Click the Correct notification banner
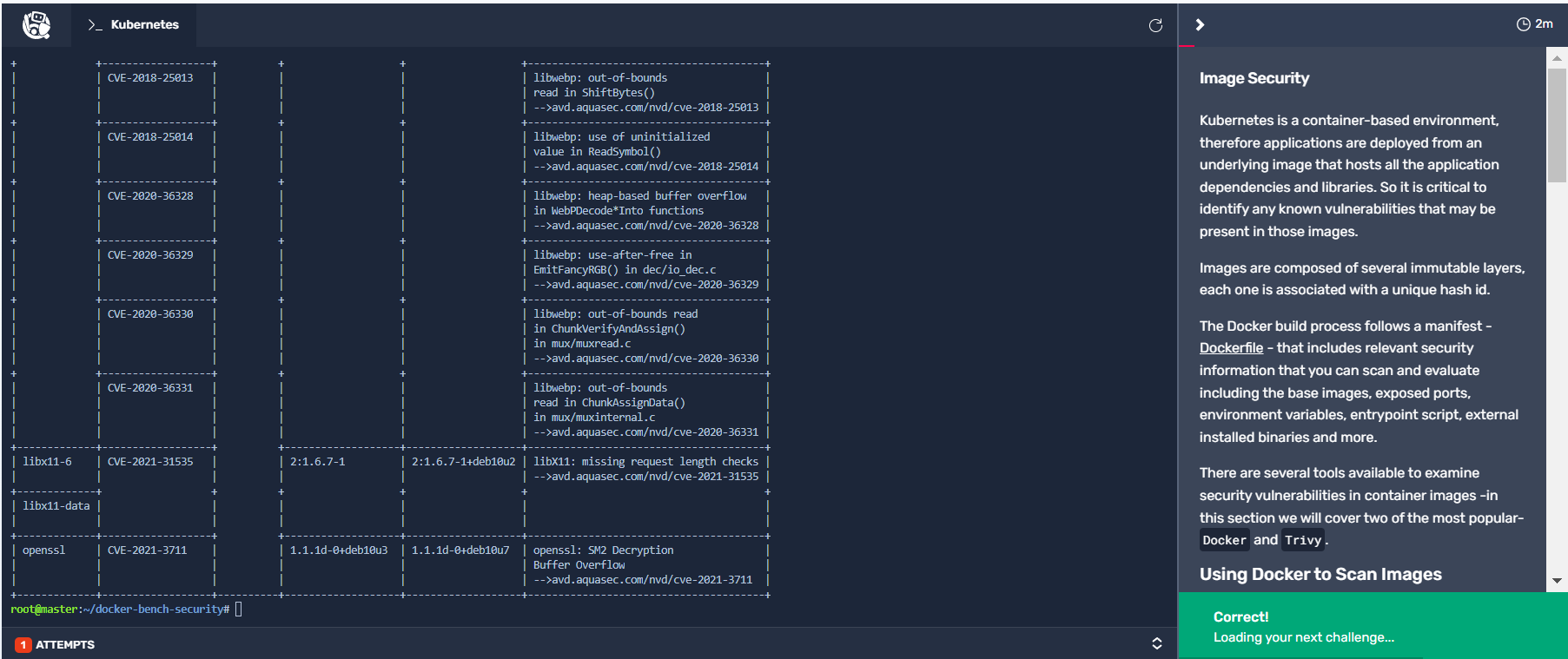This screenshot has width=1568, height=659. 1373,626
